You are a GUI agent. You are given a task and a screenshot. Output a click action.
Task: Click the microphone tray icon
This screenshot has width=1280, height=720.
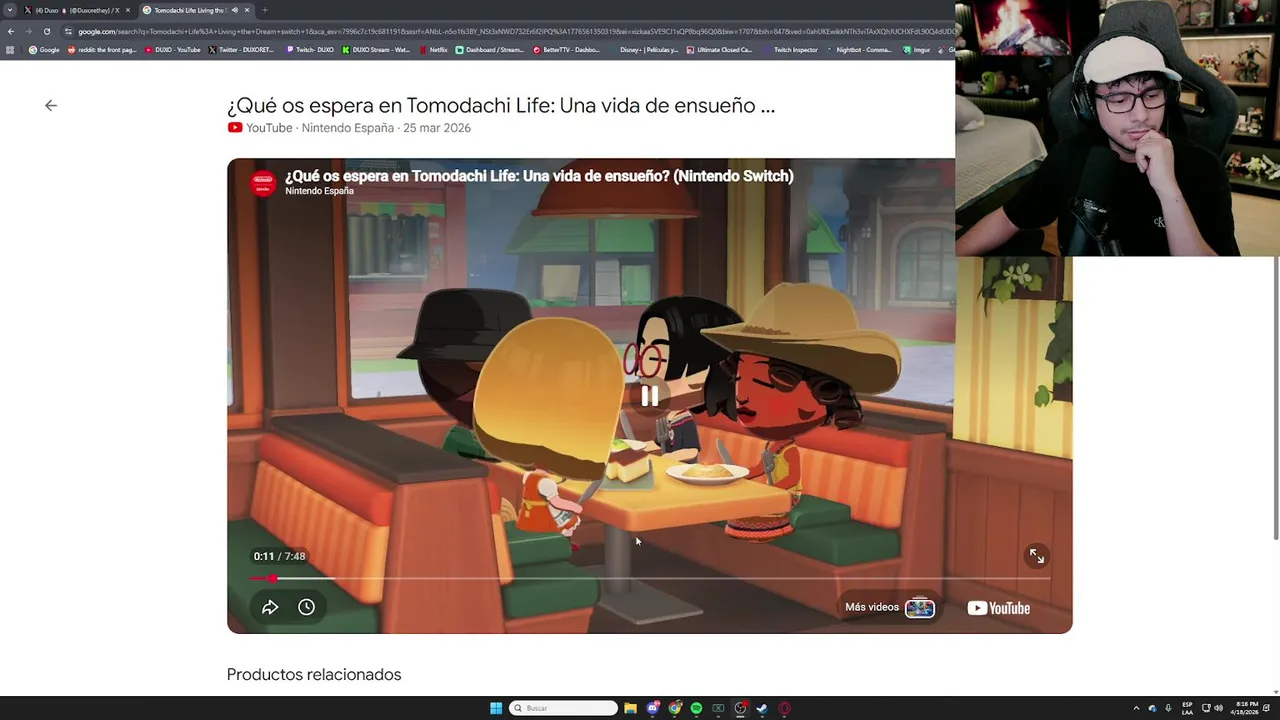[x=1168, y=708]
